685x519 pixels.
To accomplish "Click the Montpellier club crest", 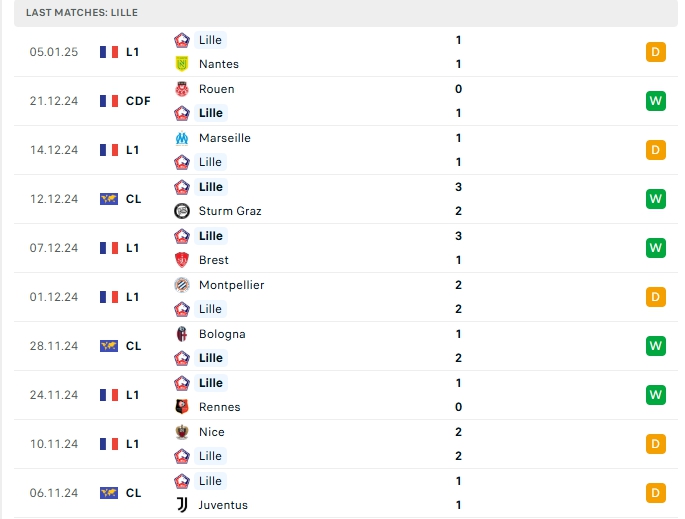I will (x=182, y=285).
